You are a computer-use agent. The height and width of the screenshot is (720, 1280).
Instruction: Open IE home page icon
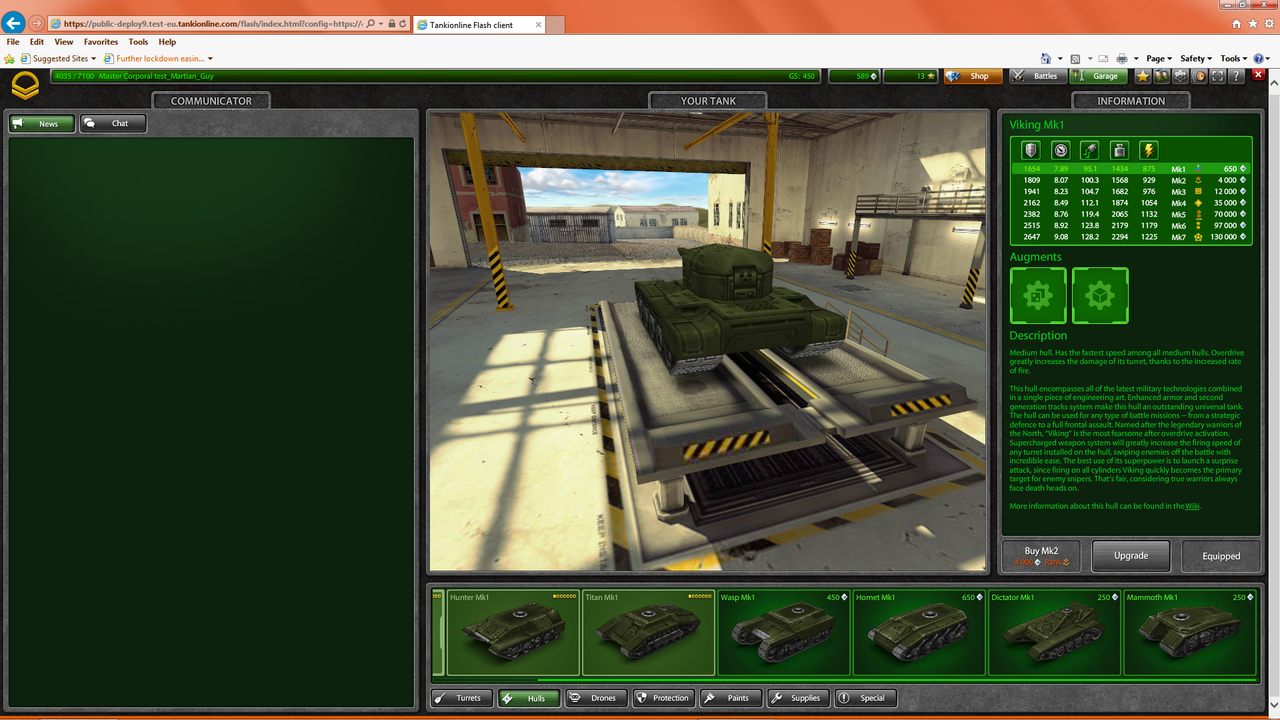click(1046, 58)
